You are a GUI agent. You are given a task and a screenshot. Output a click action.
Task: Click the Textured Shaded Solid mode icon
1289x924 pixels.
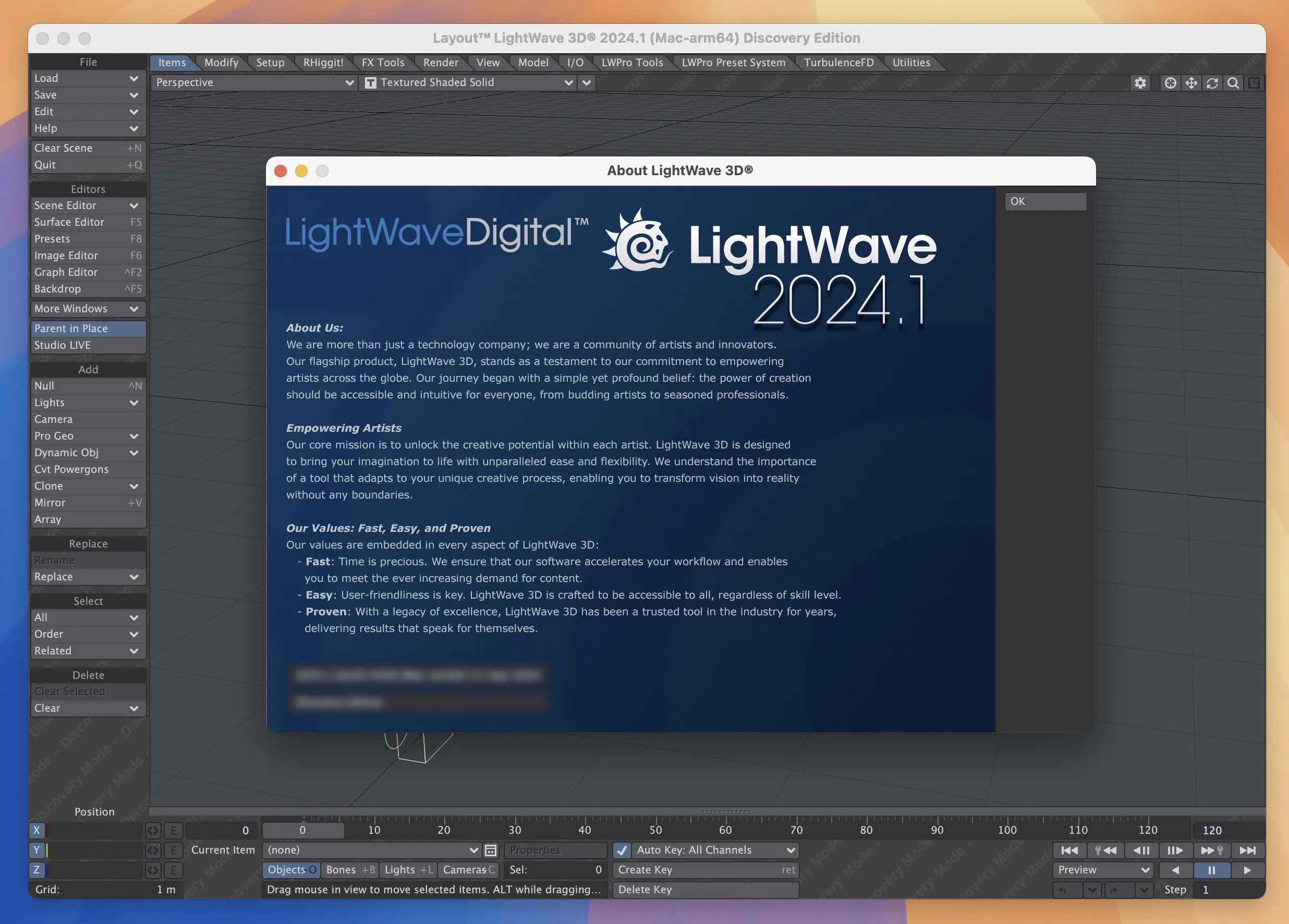(371, 83)
